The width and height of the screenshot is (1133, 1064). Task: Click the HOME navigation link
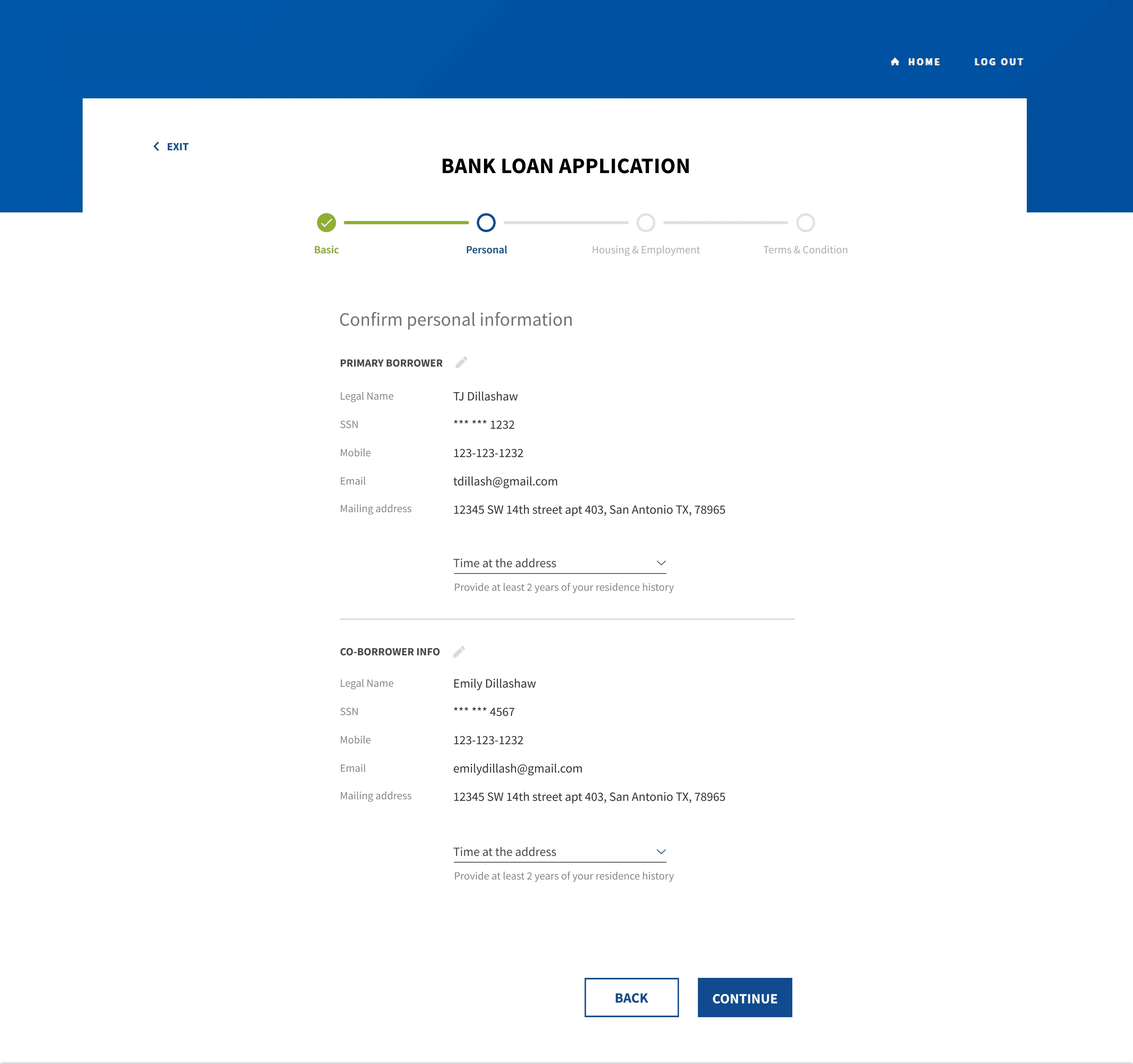(915, 61)
